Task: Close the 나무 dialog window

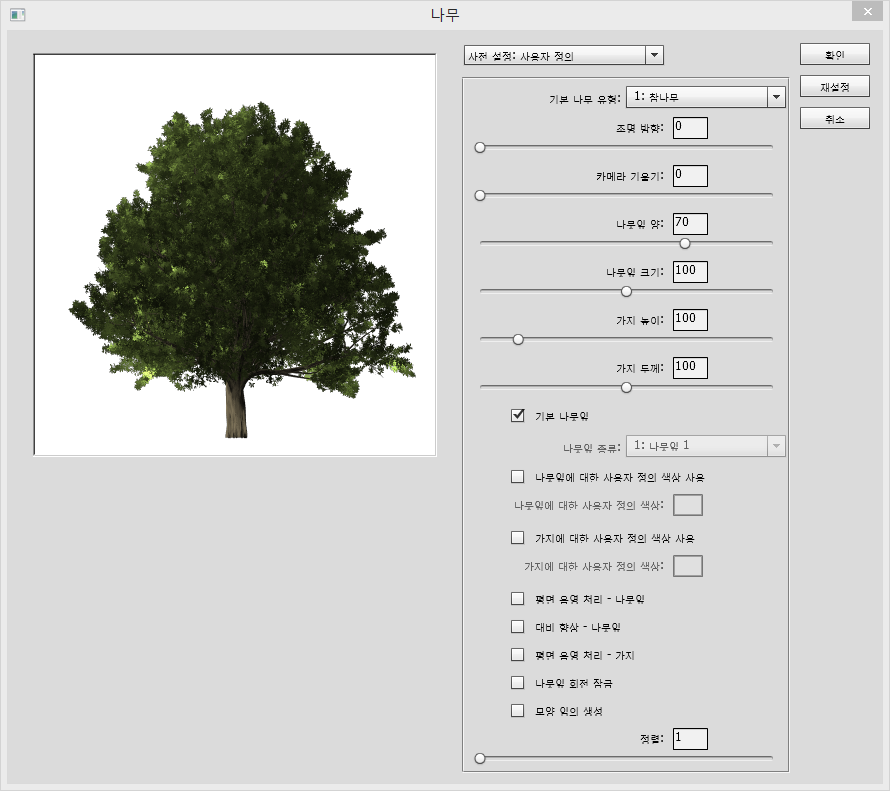Action: pos(866,12)
